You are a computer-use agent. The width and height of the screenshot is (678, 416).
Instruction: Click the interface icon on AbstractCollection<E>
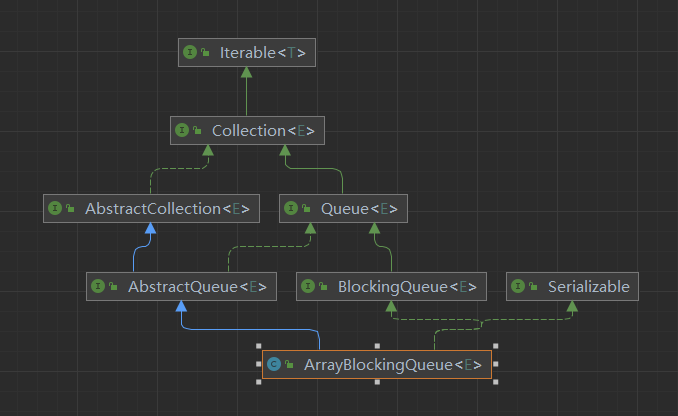[x=55, y=208]
